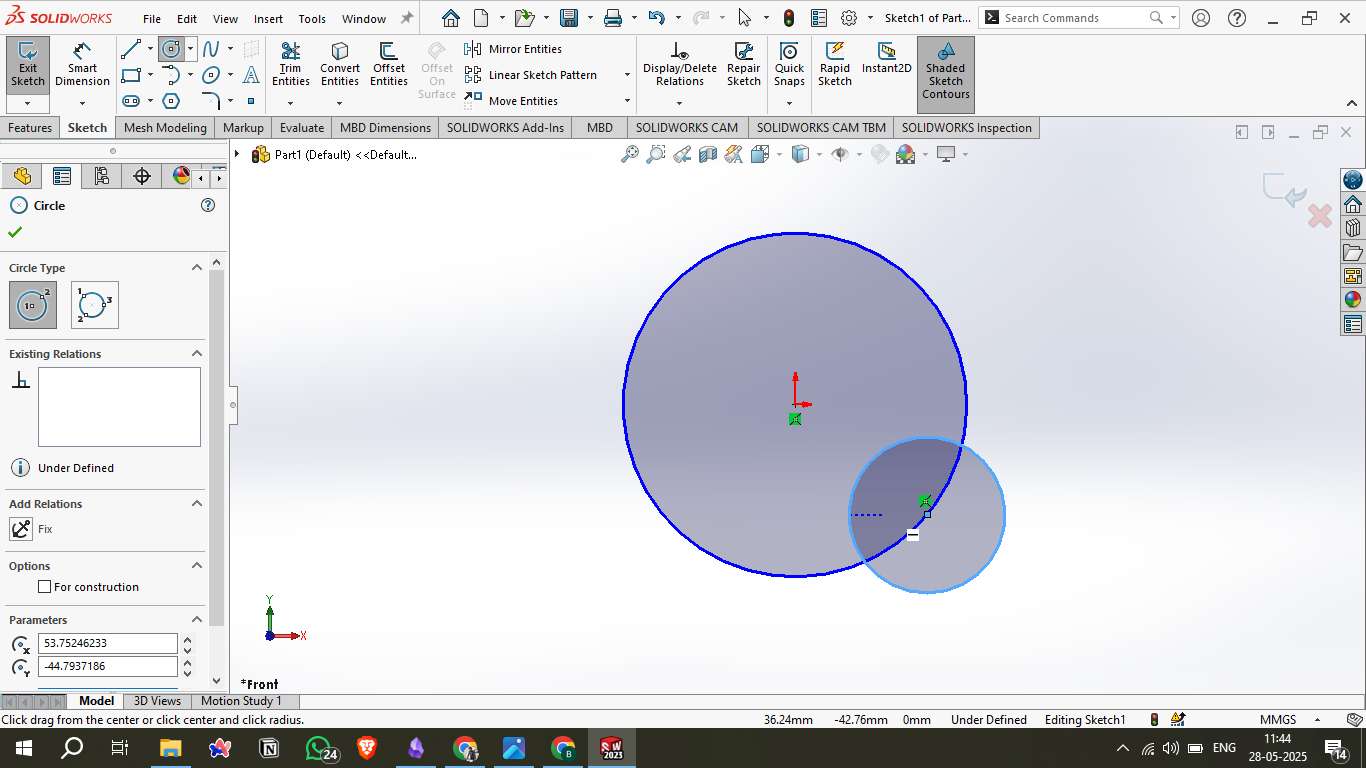This screenshot has height=768, width=1366.
Task: Click the Y coordinate parameter field
Action: 108,666
